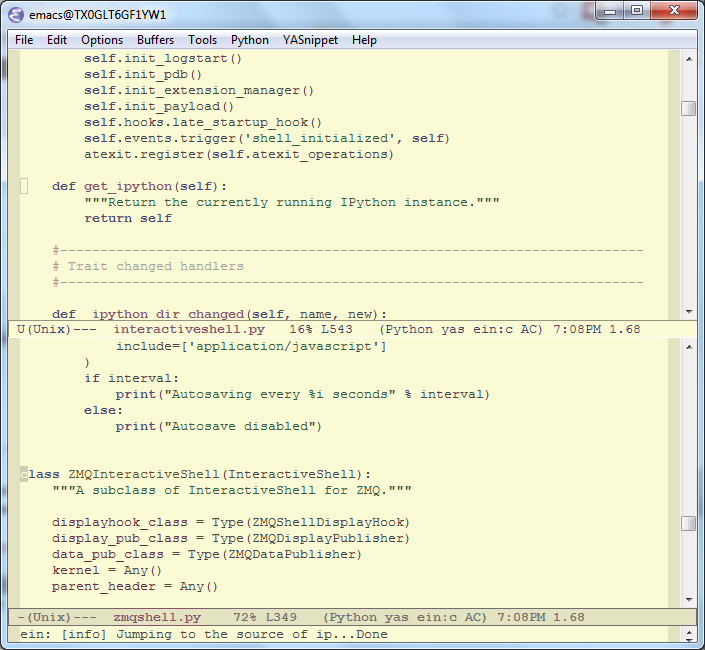The width and height of the screenshot is (705, 650).
Task: Click 'class ZMQInteractiveShell(InteractiveShell):' line
Action: tap(196, 475)
